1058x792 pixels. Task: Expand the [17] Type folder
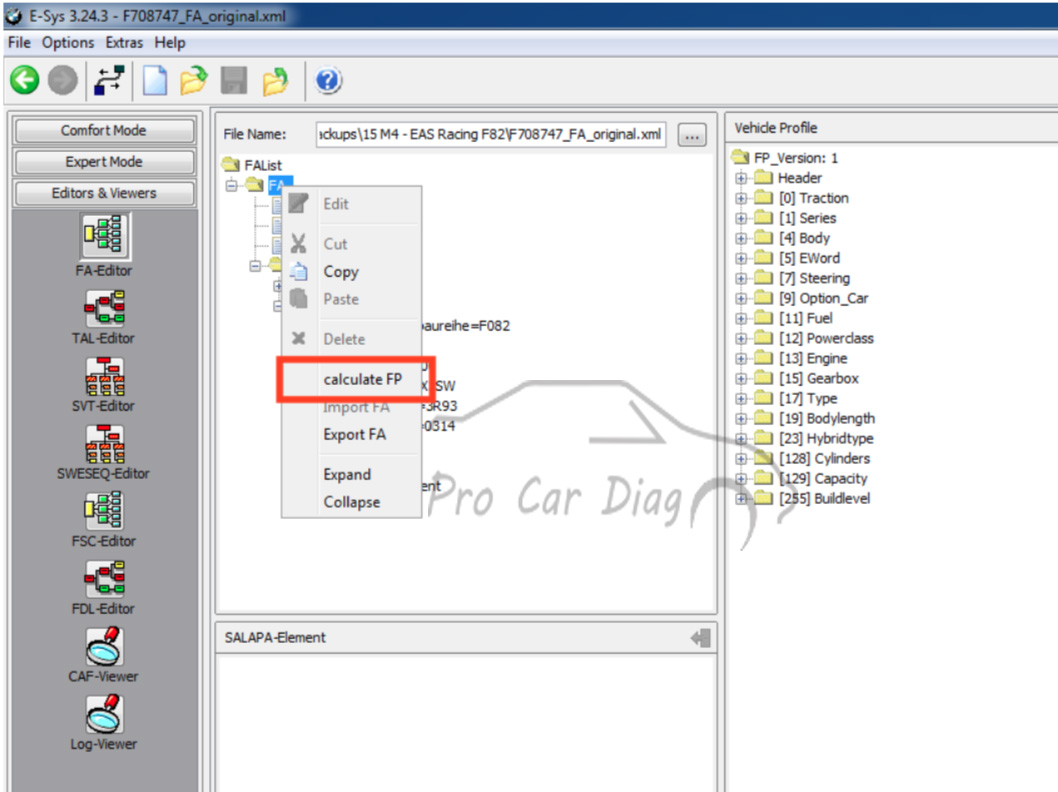(x=741, y=399)
